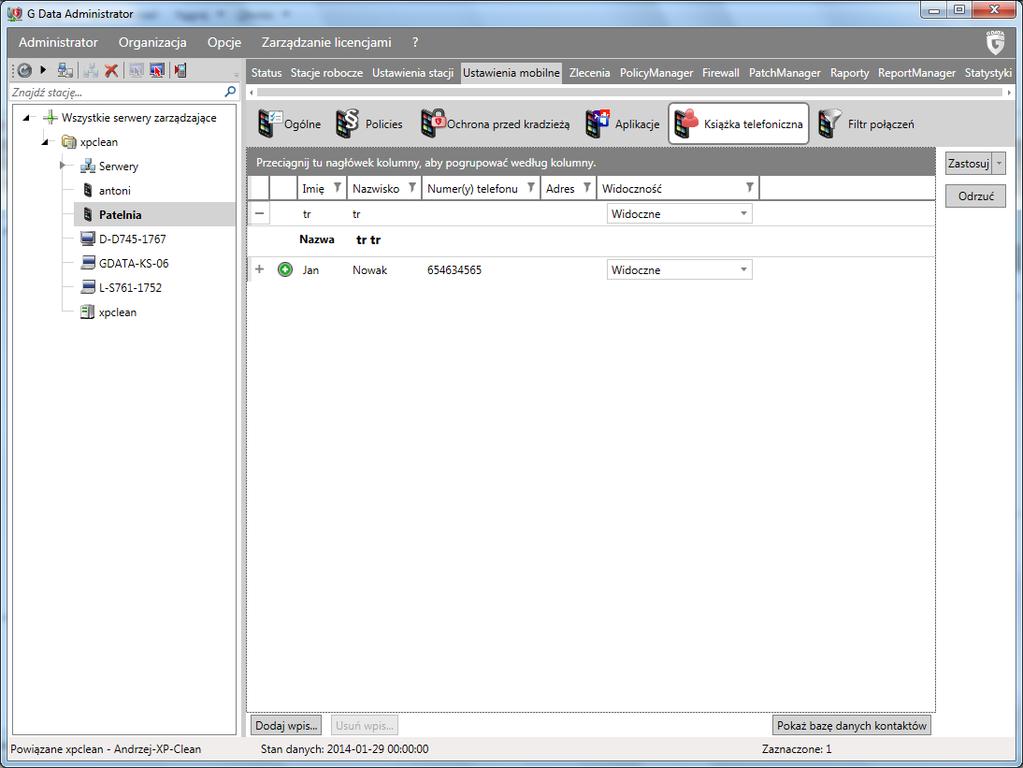Image resolution: width=1023 pixels, height=768 pixels.
Task: Click Pokaż bazę danych kontaktów button
Action: pyautogui.click(x=851, y=726)
